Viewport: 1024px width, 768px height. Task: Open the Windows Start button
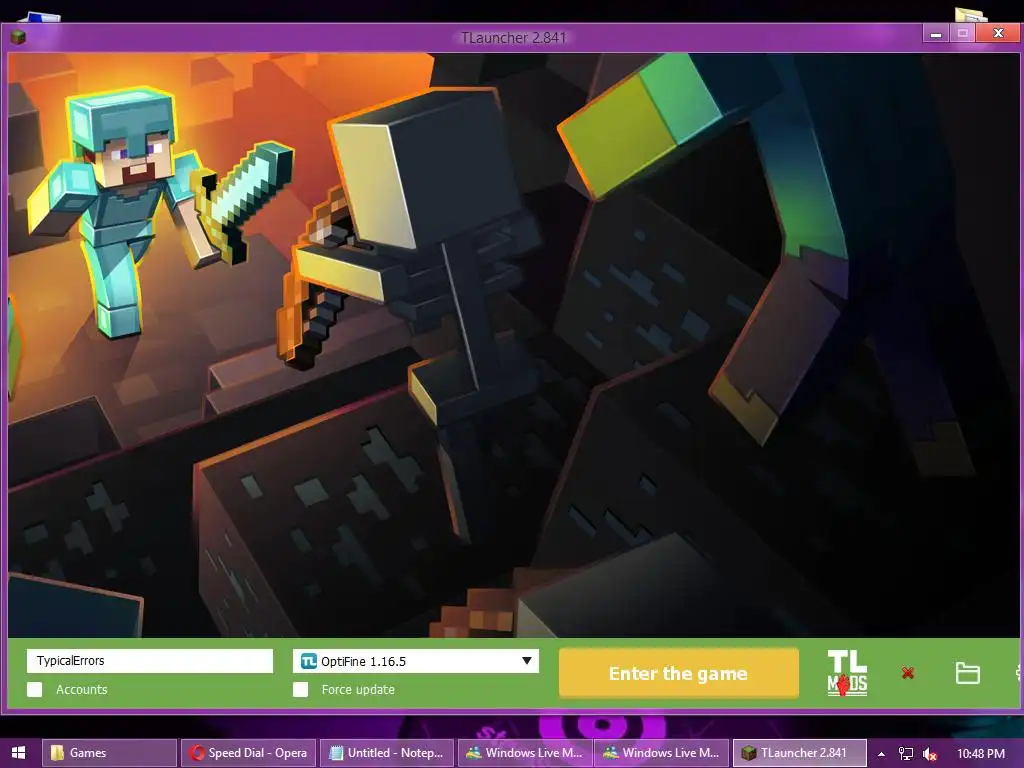pos(18,752)
